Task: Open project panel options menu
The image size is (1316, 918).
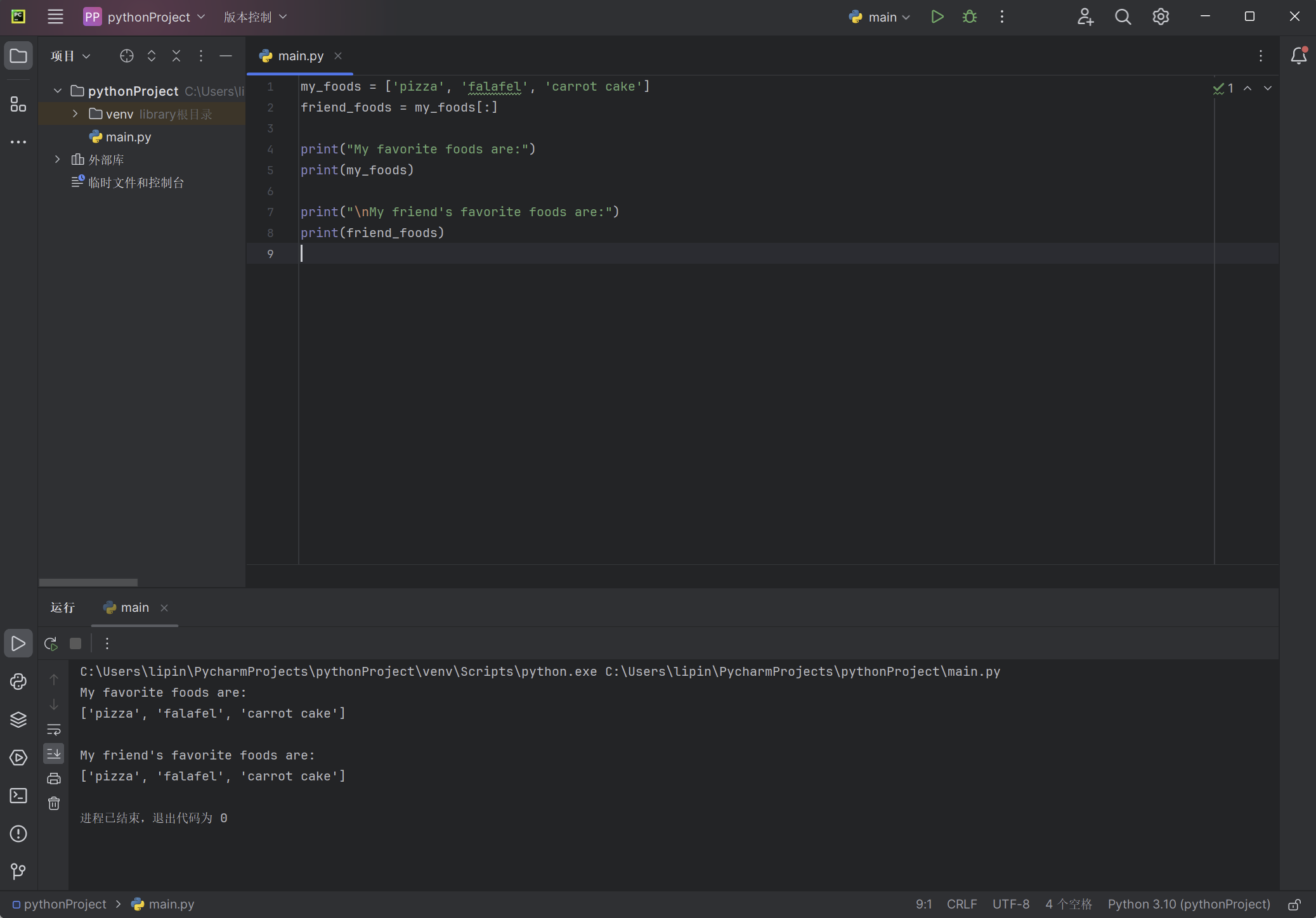Action: (x=201, y=56)
